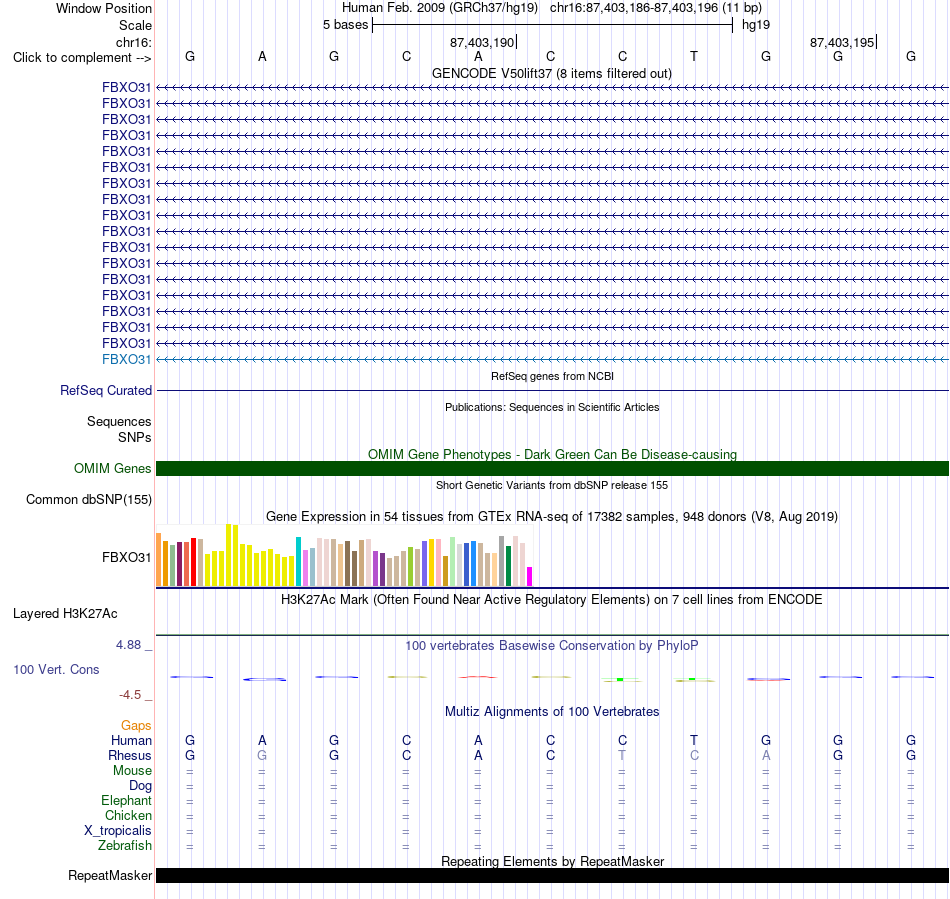The width and height of the screenshot is (950, 899).
Task: Click the T base in the top sequence row
Action: pyautogui.click(x=694, y=56)
